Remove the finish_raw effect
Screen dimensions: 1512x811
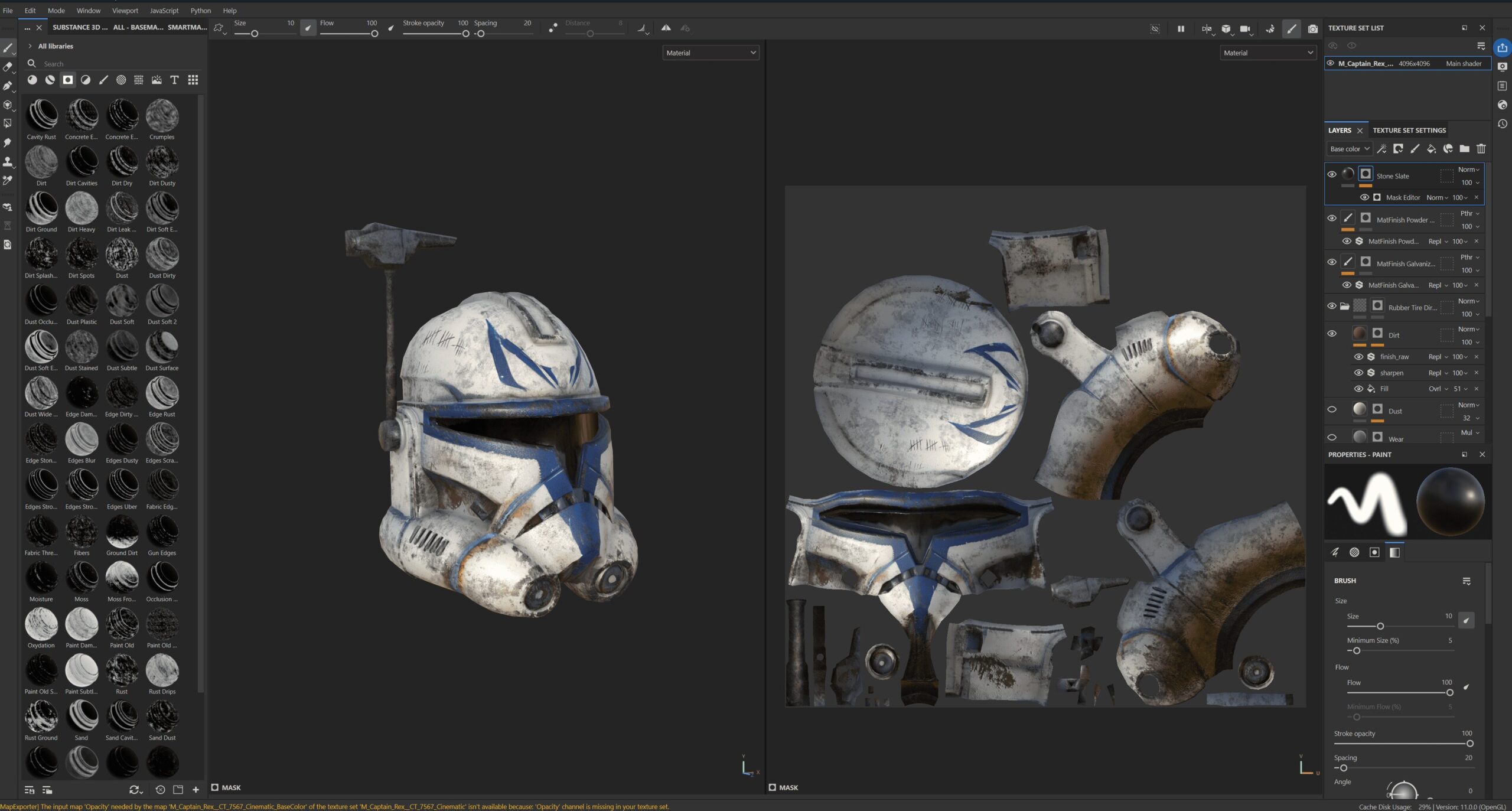click(x=1476, y=356)
